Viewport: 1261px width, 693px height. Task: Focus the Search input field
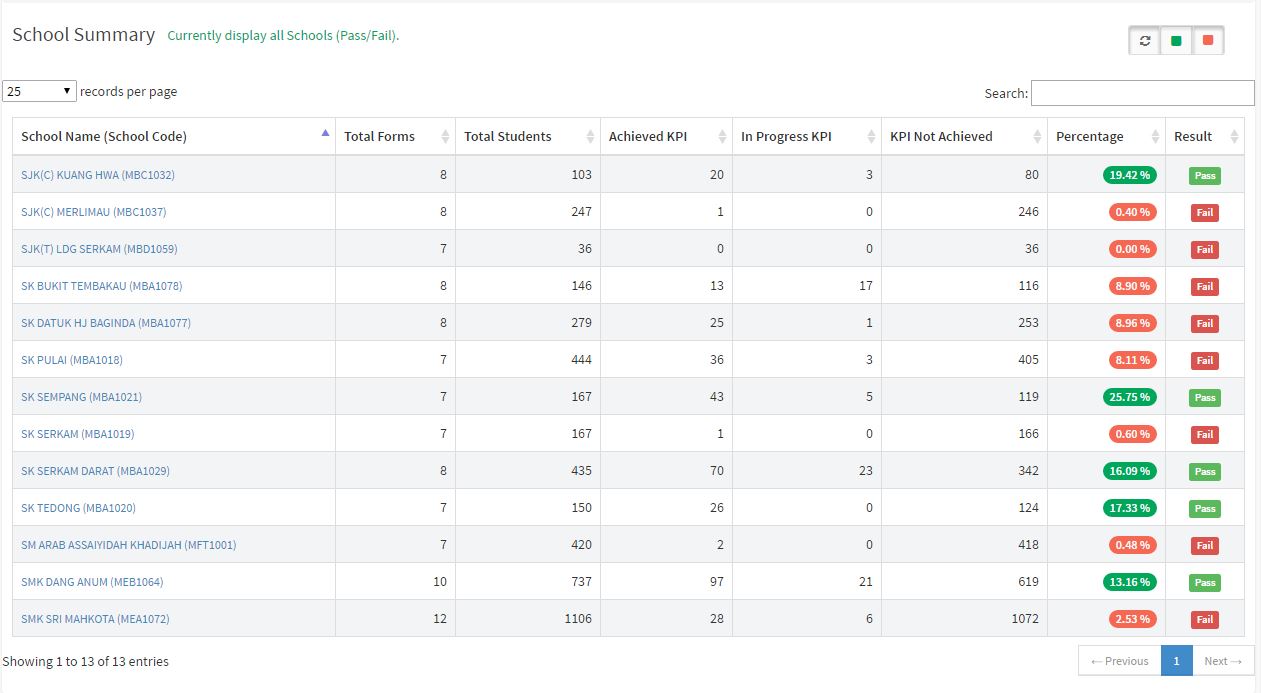tap(1142, 93)
